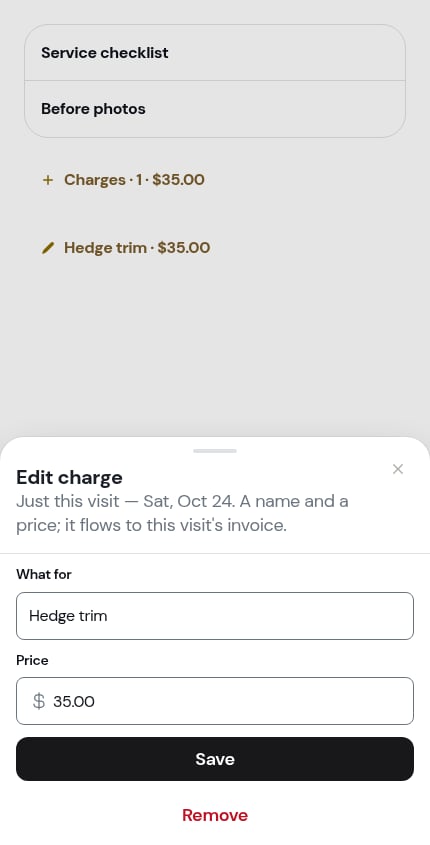Open the Service checklist row

(215, 53)
